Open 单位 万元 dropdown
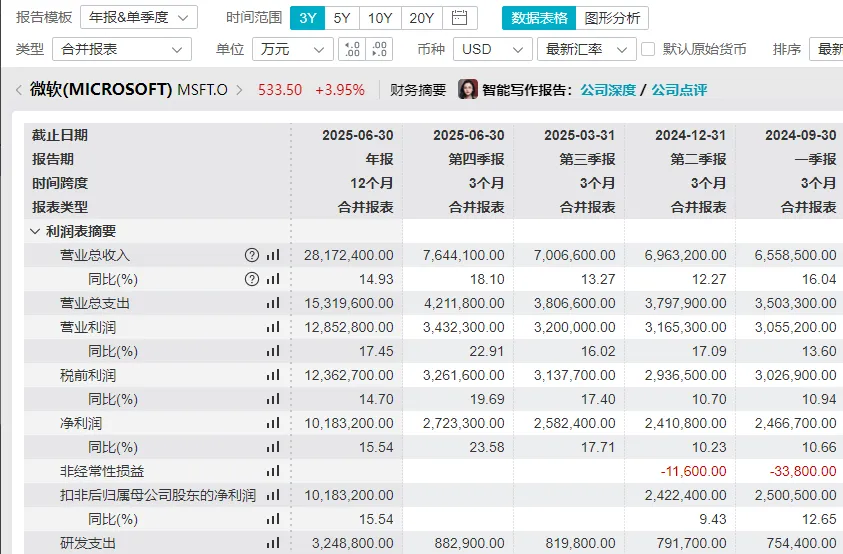Image resolution: width=843 pixels, height=554 pixels. [x=292, y=49]
